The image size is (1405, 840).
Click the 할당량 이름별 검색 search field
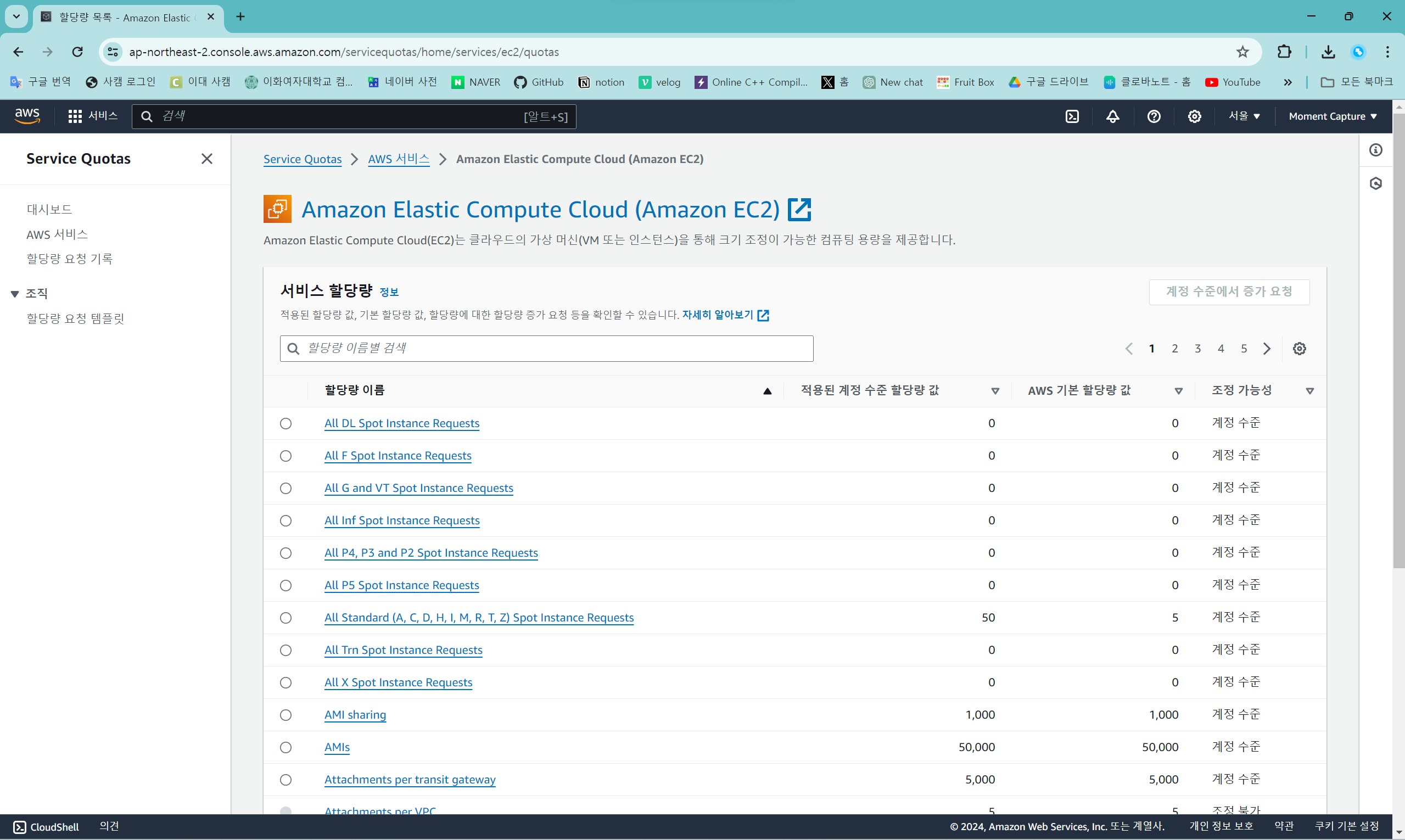tap(546, 349)
